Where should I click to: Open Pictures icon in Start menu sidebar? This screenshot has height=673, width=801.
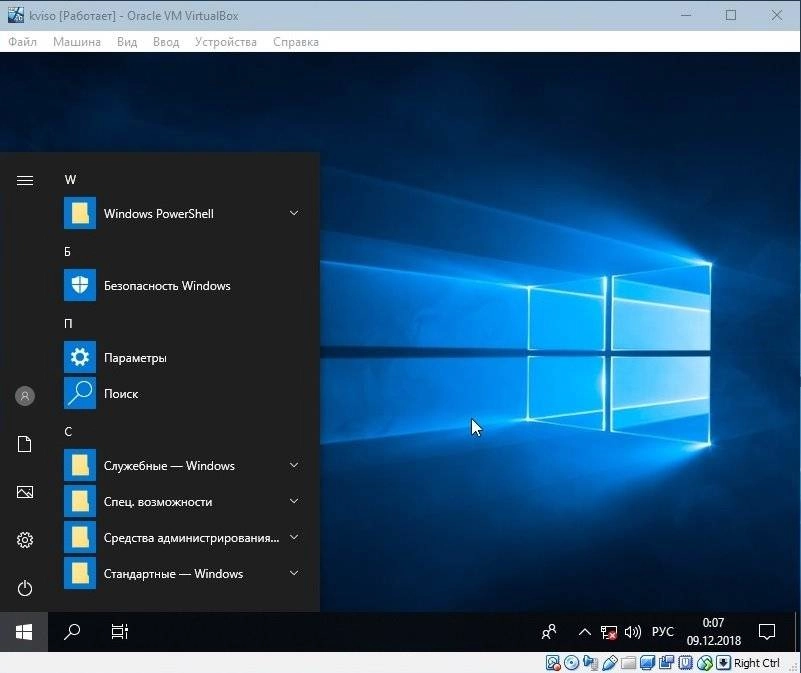(25, 492)
